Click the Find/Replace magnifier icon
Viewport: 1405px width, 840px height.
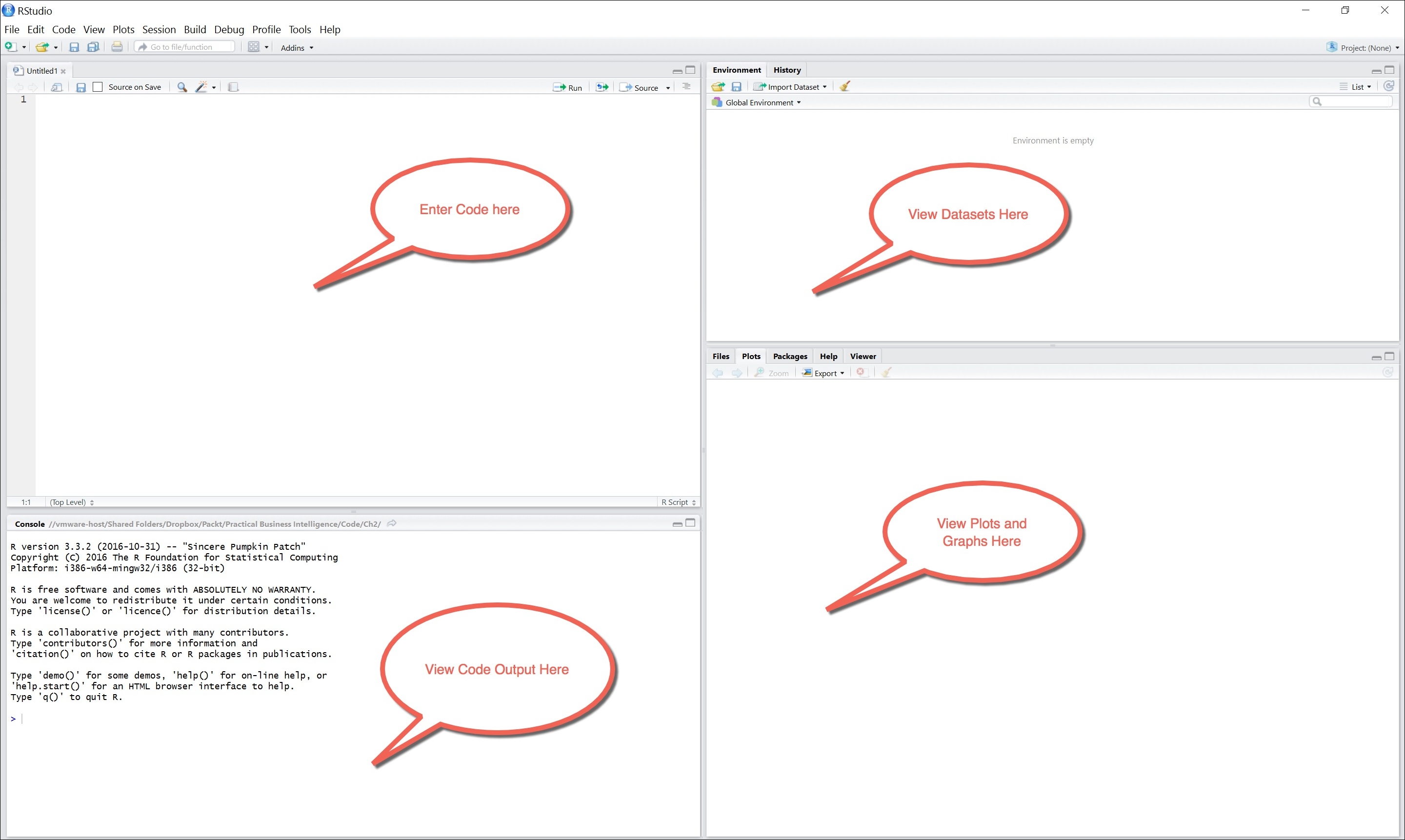181,87
